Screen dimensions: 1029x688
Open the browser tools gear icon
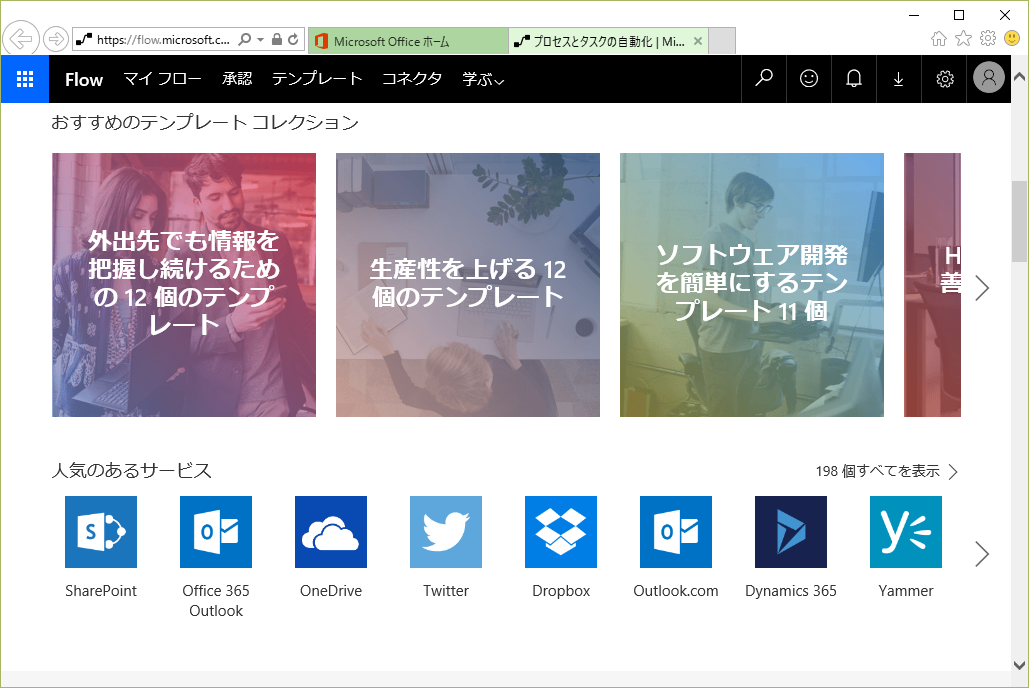click(x=988, y=38)
